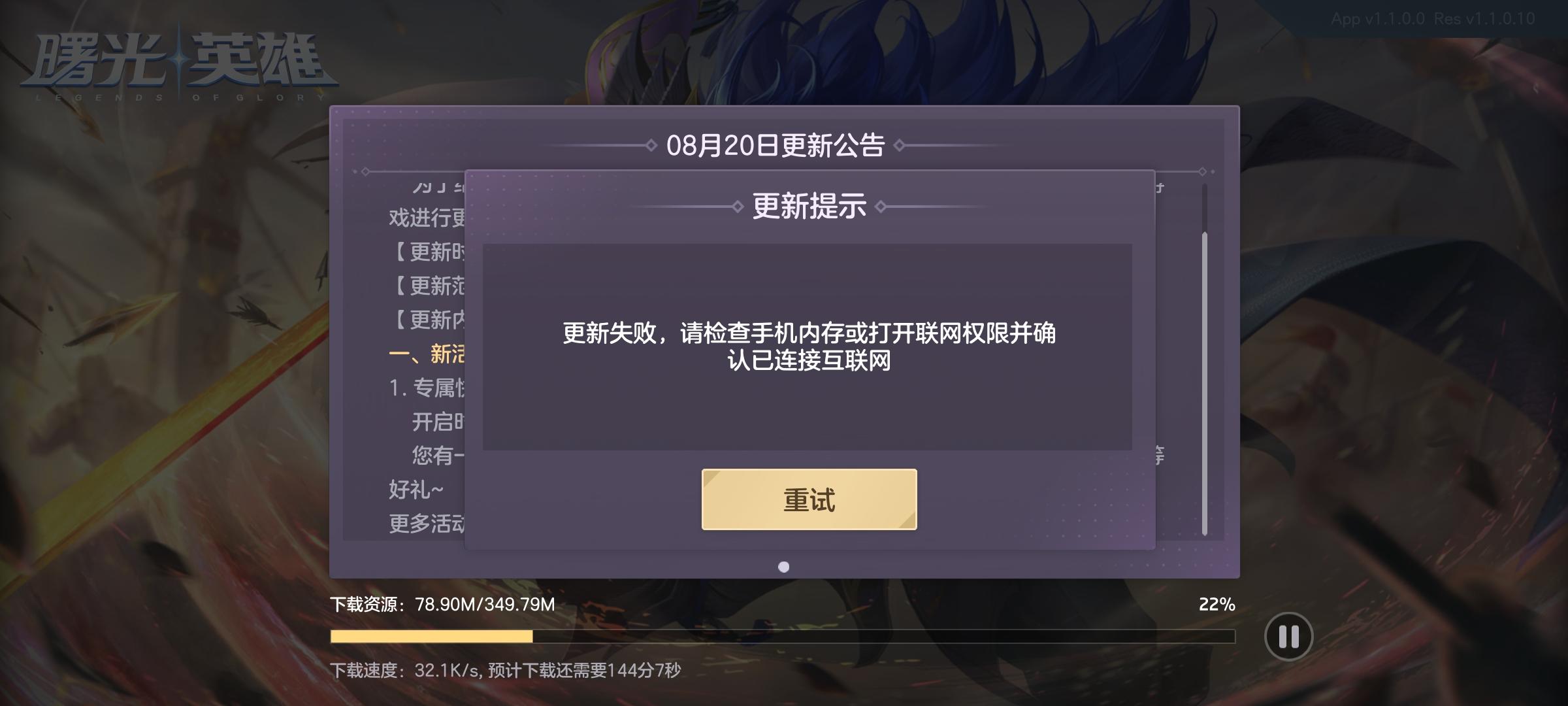The height and width of the screenshot is (706, 1568).
Task: Click the diamond ornament left of 更新提示
Action: point(738,207)
